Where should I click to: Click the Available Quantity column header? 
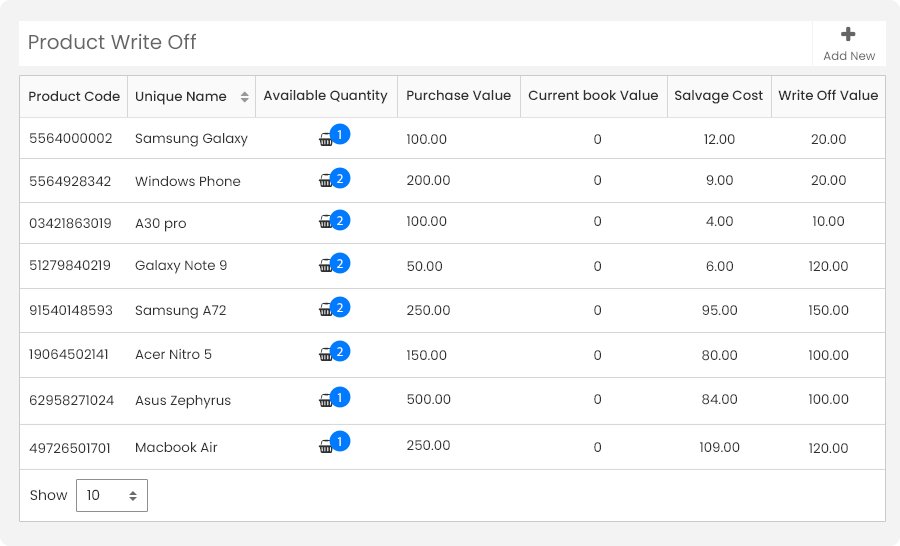coord(325,96)
